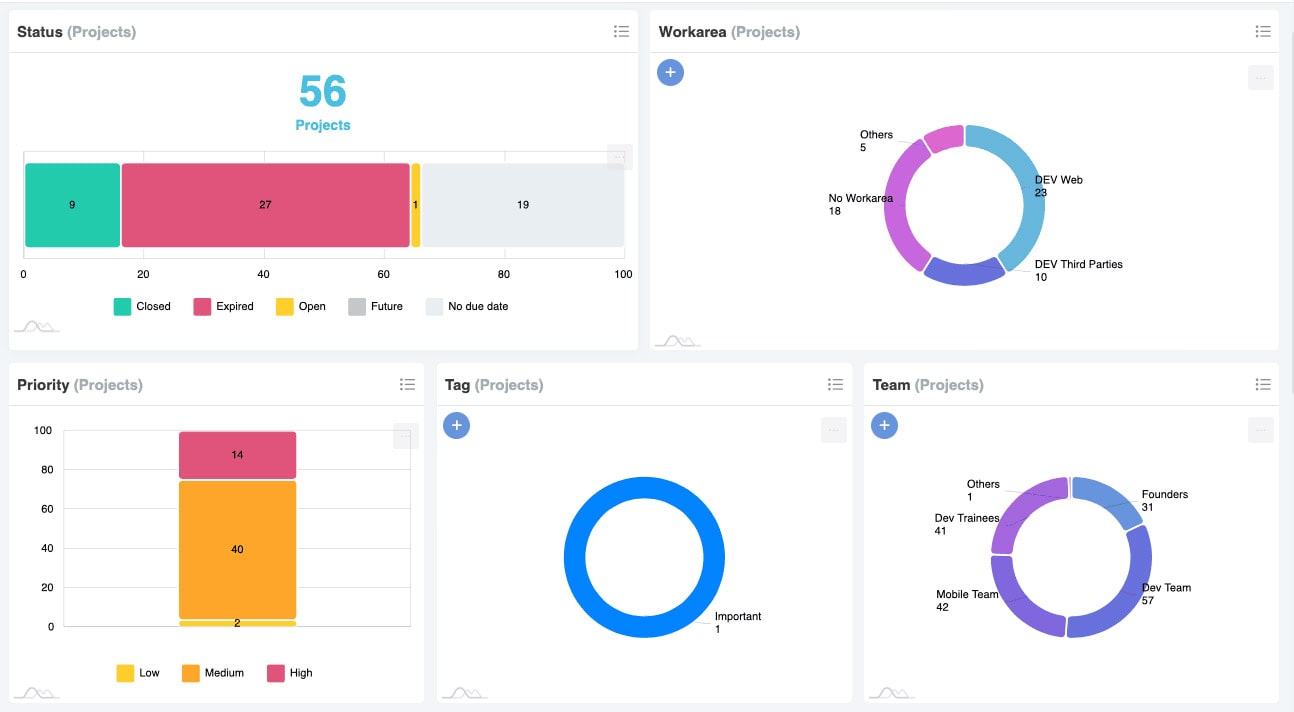Viewport: 1294px width, 712px height.
Task: Click the Expired bar segment showing 27
Action: pyautogui.click(x=265, y=205)
